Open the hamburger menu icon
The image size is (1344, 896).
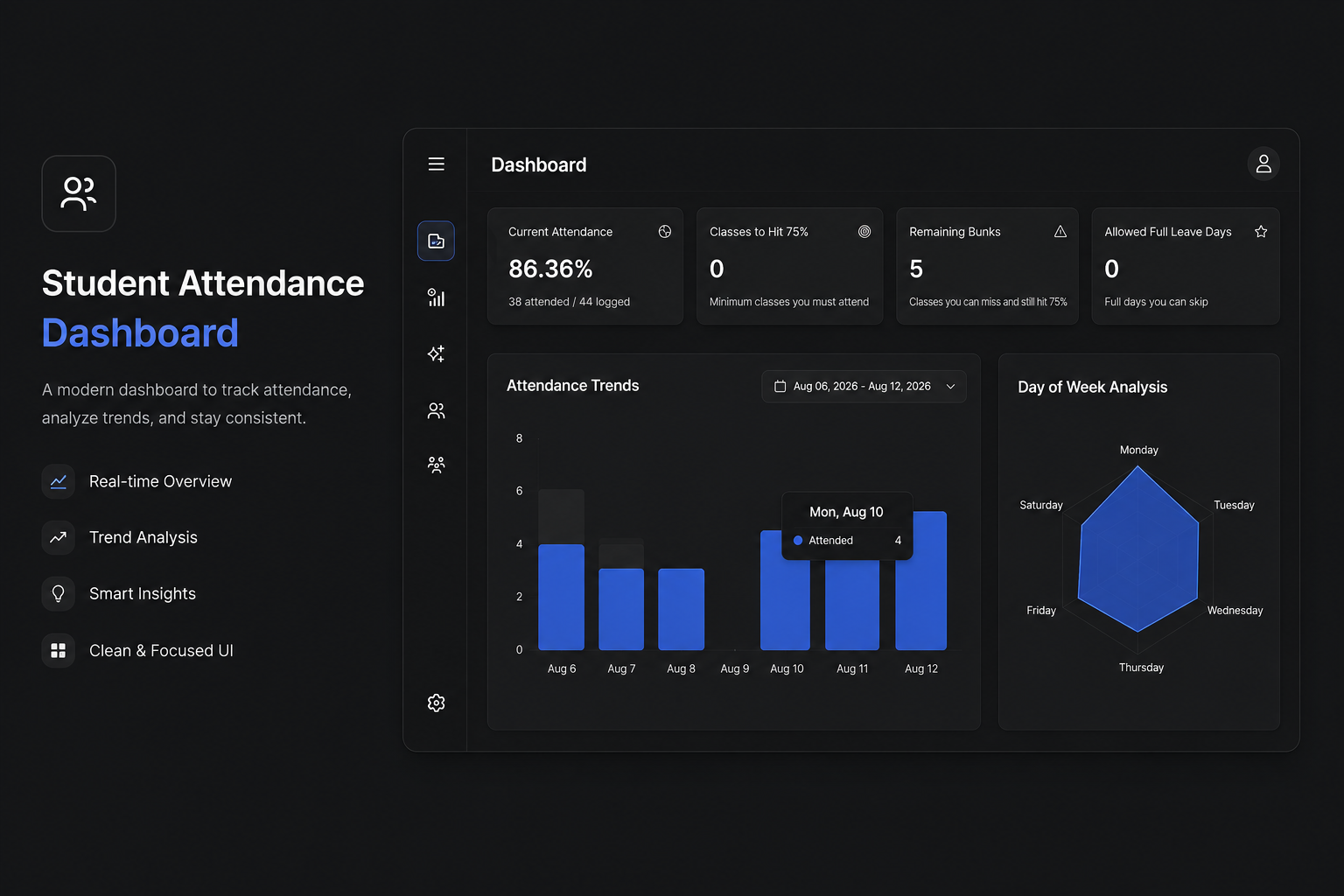coord(436,164)
